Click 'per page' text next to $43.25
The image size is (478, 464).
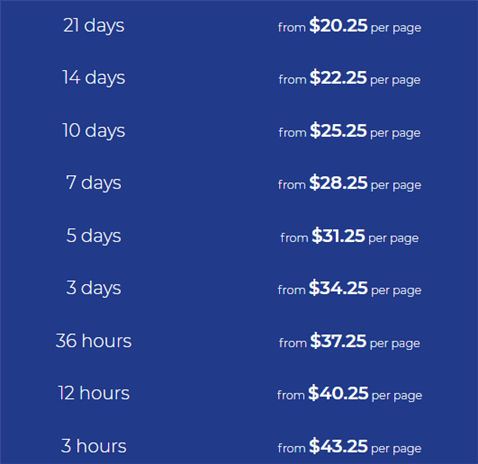(396, 449)
